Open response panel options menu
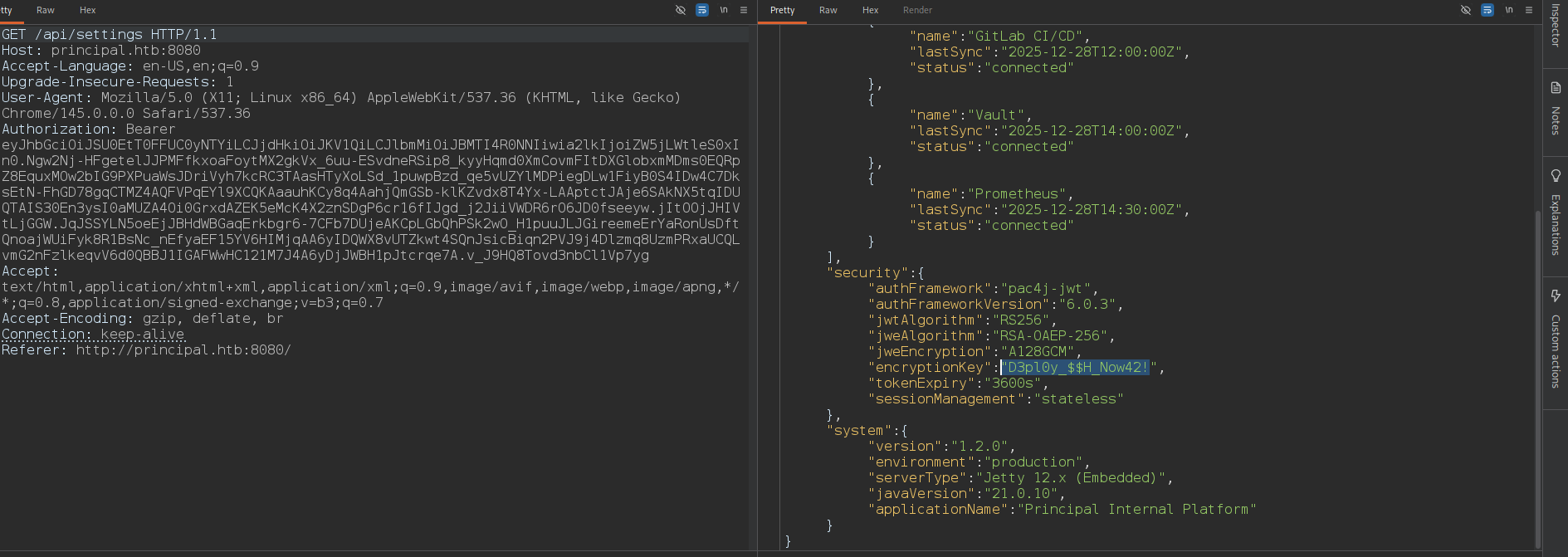1568x557 pixels. point(1529,10)
